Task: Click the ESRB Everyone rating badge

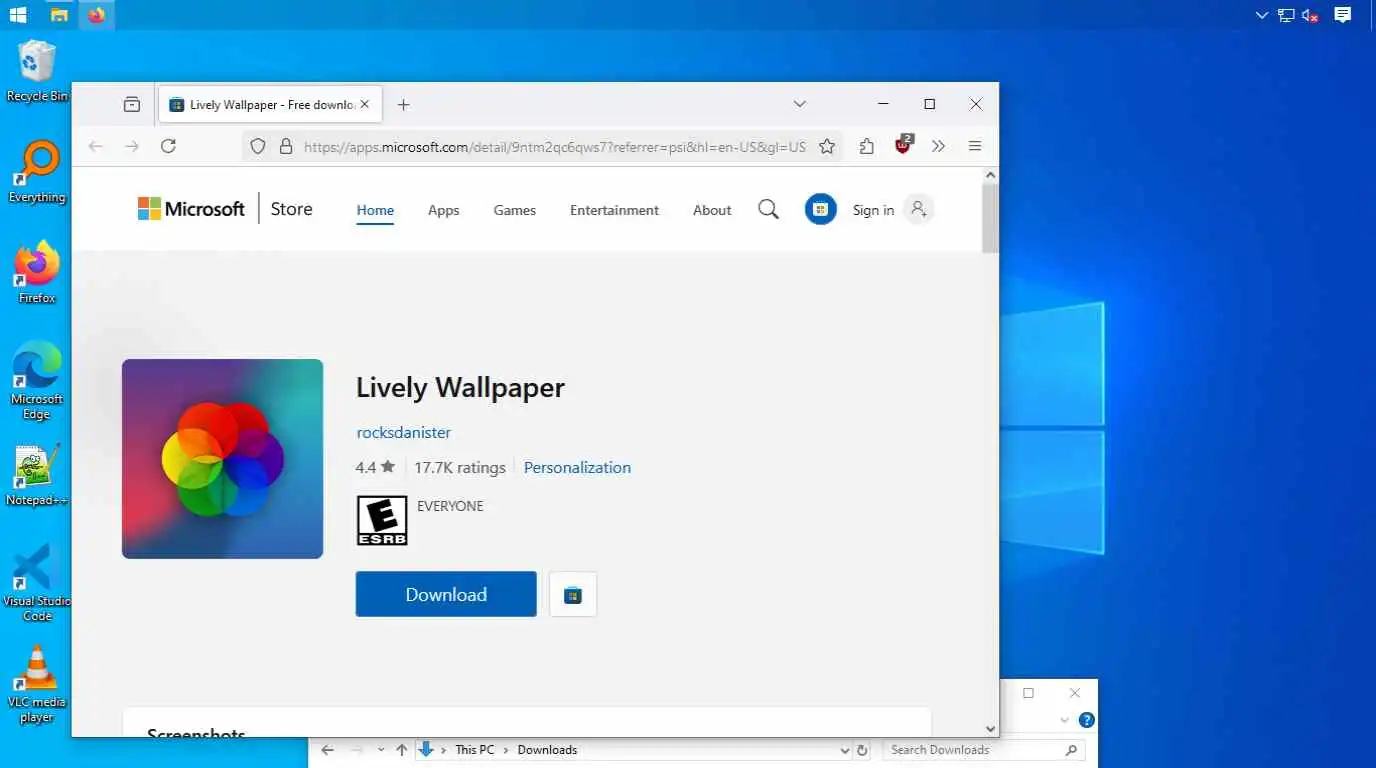Action: click(x=382, y=520)
